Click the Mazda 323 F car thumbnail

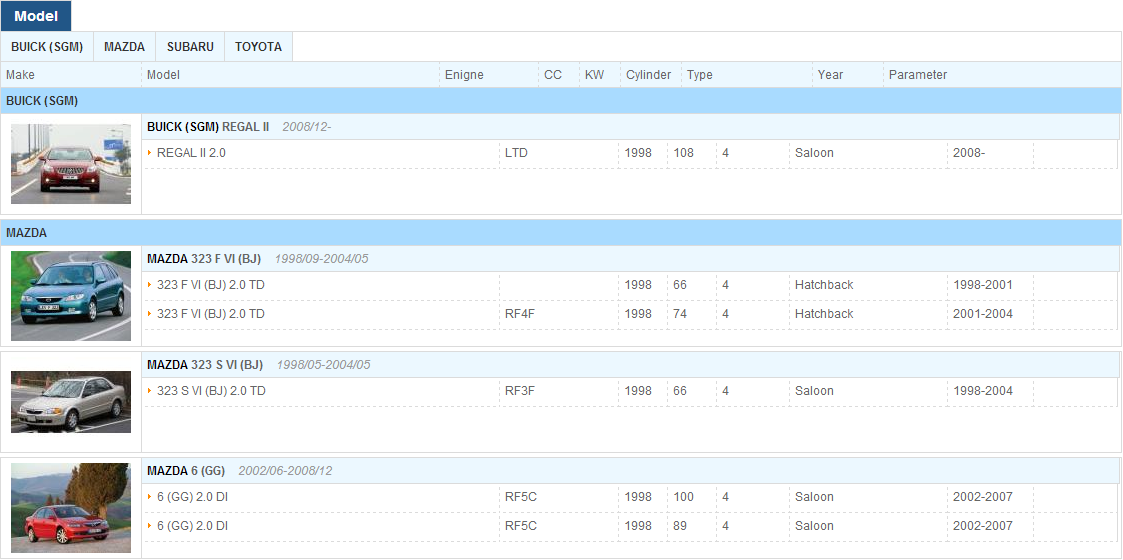pyautogui.click(x=71, y=296)
